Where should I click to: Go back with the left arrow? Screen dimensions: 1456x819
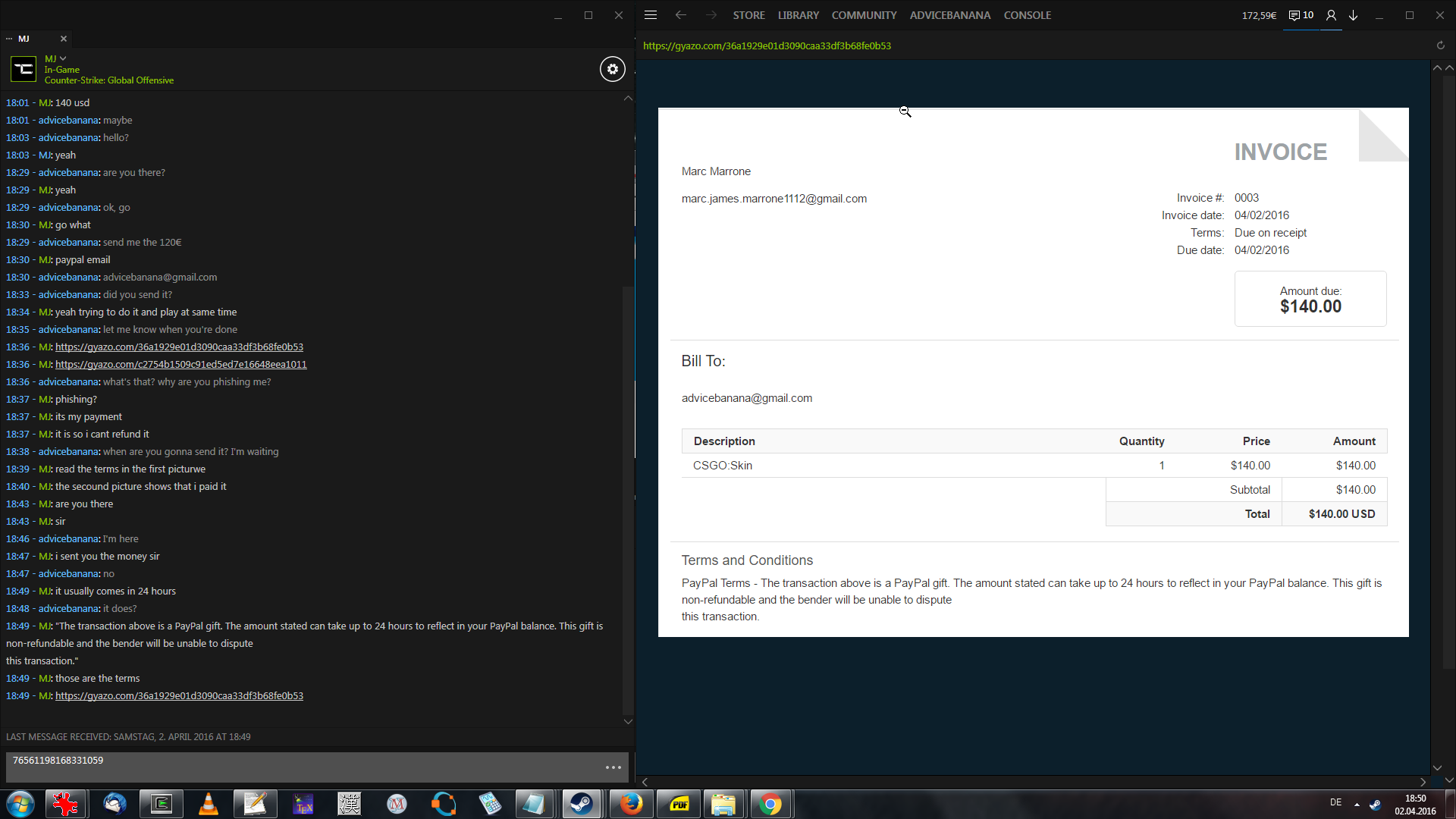tap(680, 15)
